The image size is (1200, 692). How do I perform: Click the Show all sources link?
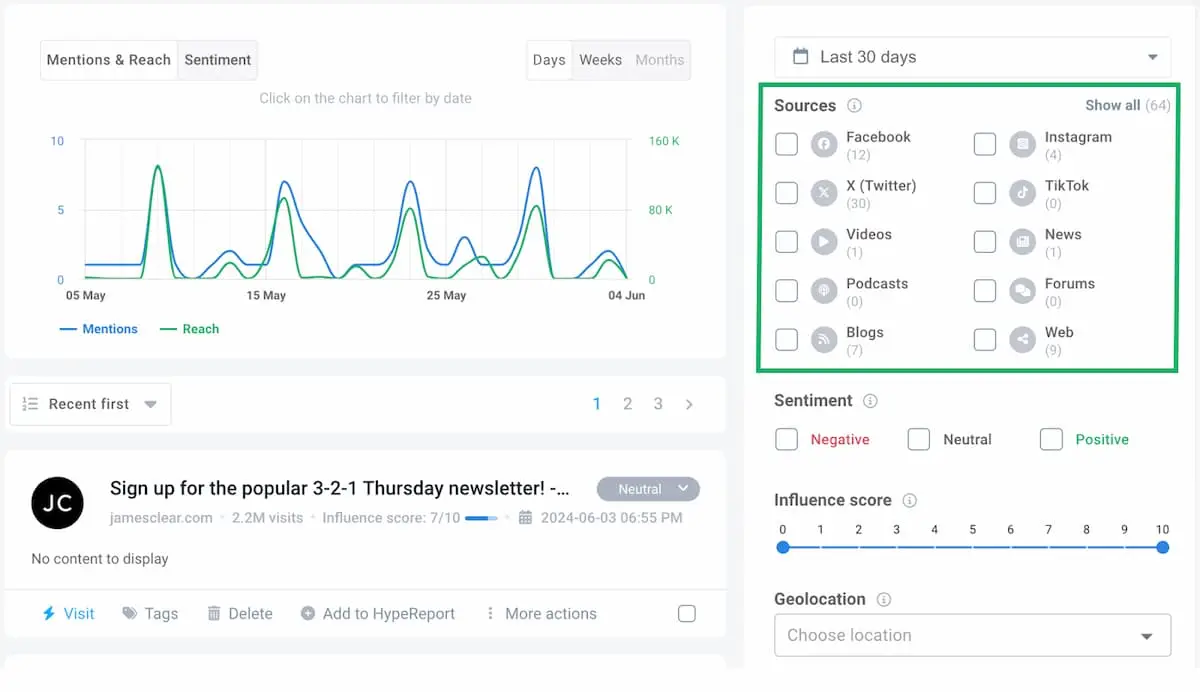1113,105
